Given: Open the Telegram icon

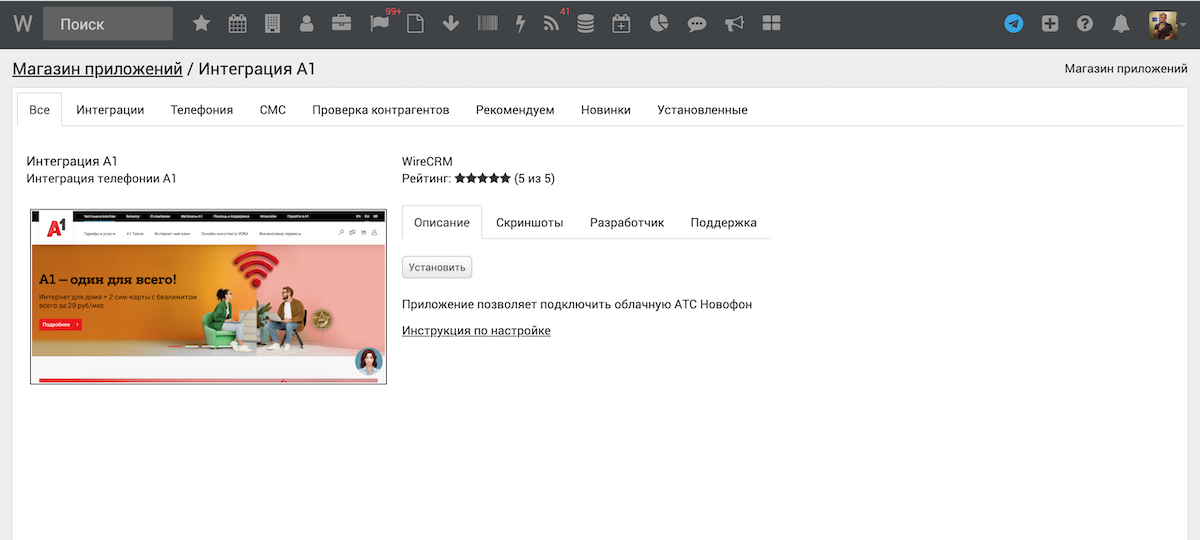Looking at the screenshot, I should [x=1014, y=24].
